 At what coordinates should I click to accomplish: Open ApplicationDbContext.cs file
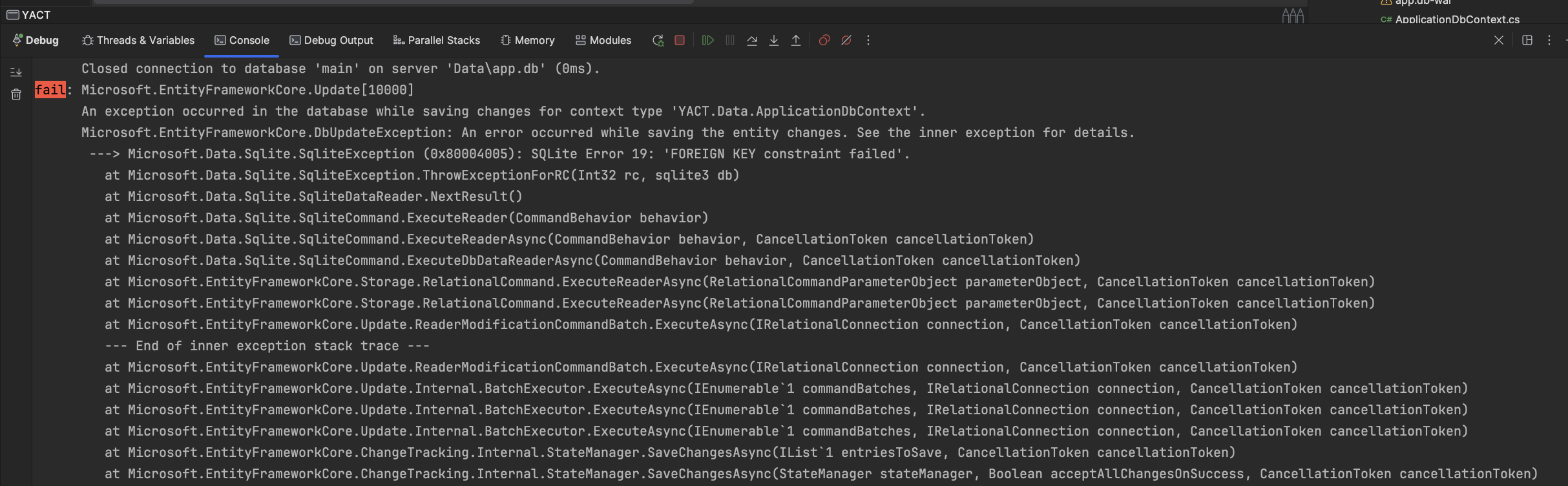pos(1450,19)
